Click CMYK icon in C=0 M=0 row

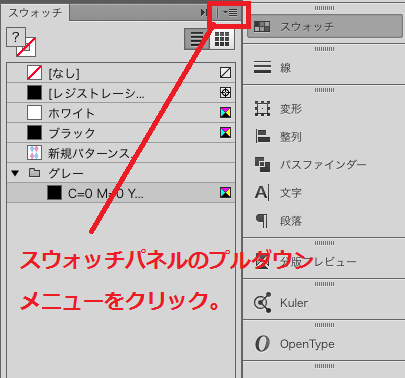point(225,193)
